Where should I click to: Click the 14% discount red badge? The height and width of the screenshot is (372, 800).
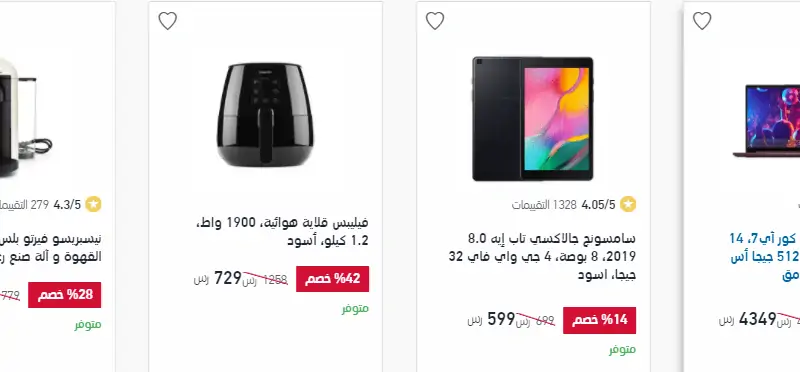[x=599, y=320]
